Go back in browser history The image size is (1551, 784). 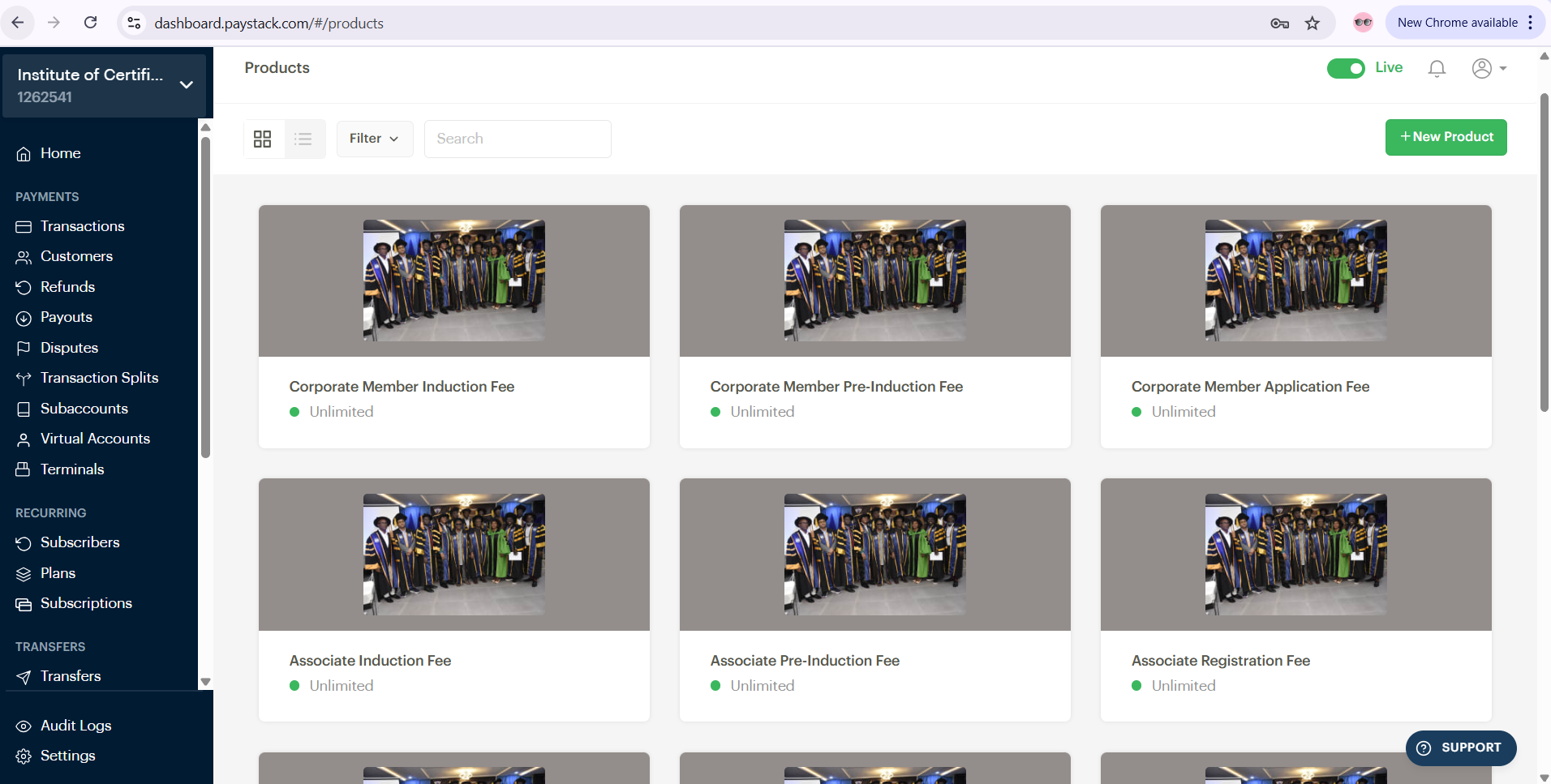coord(18,23)
